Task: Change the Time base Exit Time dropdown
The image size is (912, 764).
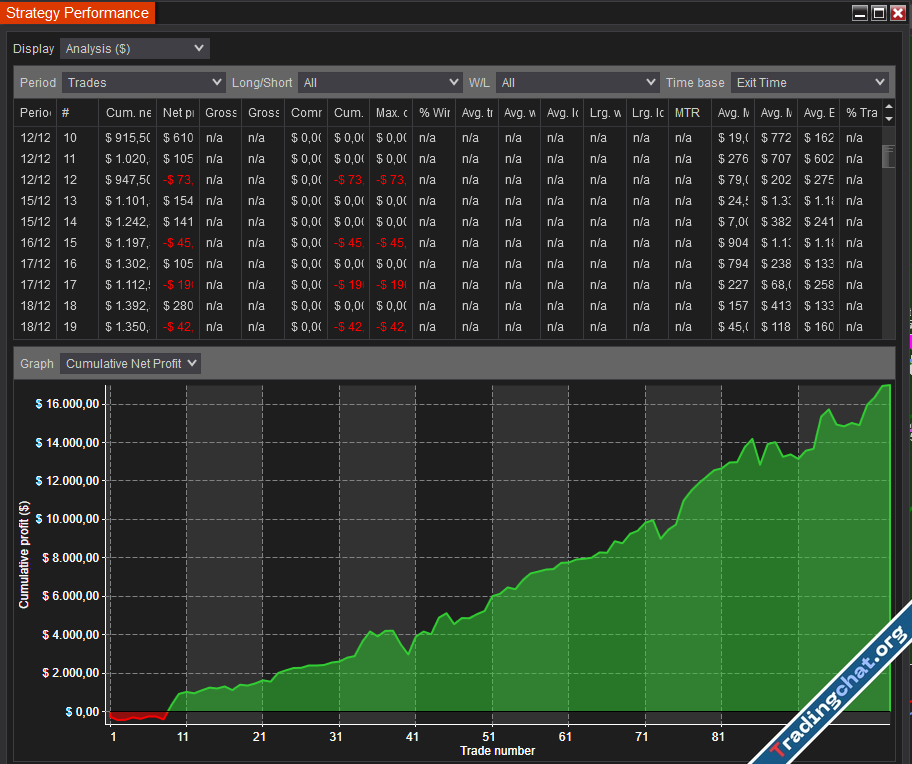Action: [x=809, y=82]
